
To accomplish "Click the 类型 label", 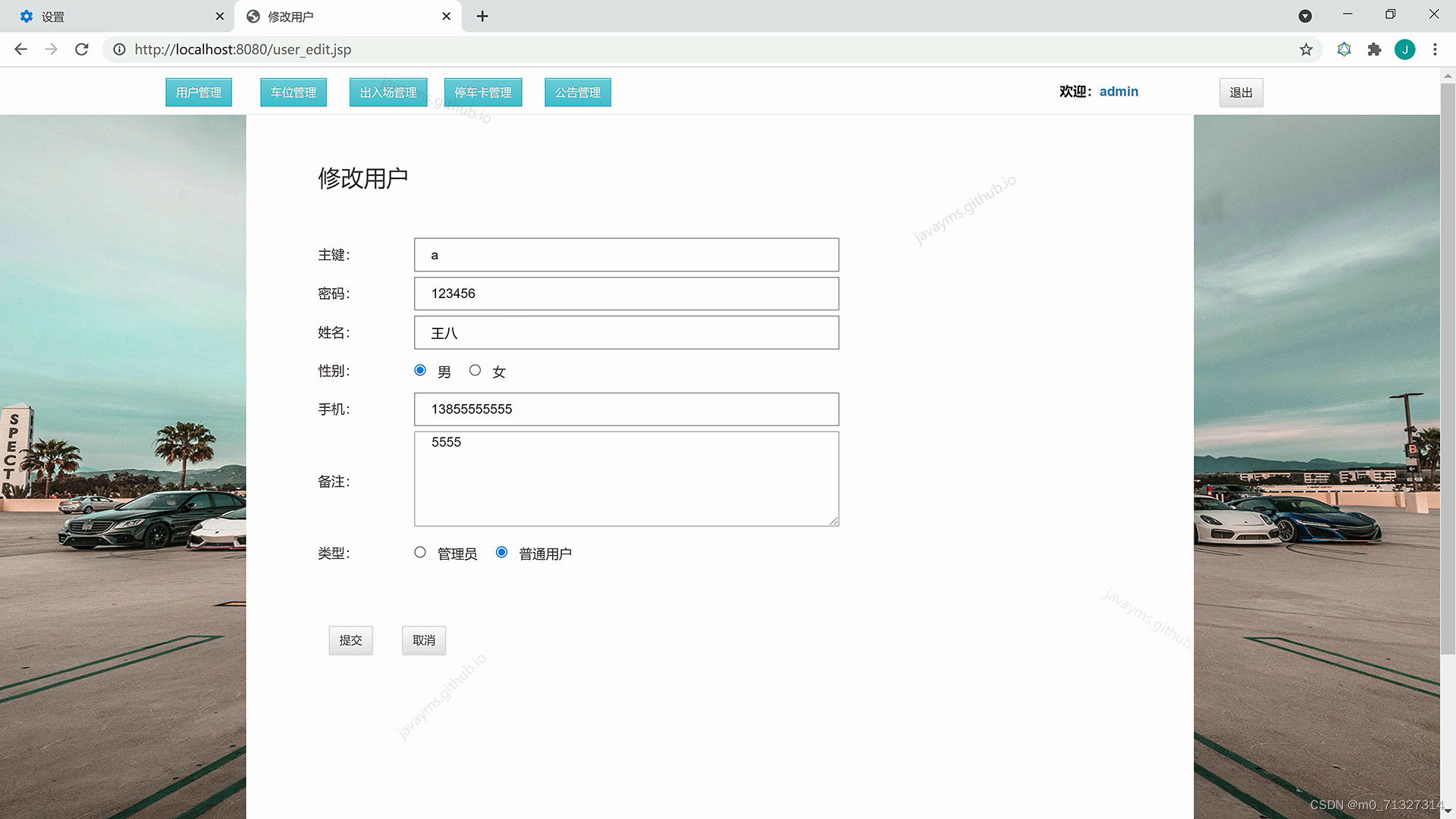I will click(334, 554).
